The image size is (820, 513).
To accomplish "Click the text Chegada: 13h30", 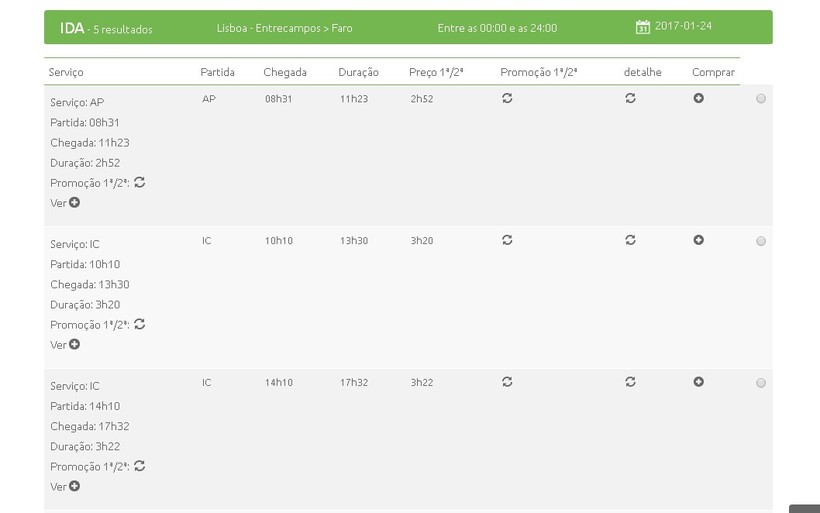I will (89, 284).
